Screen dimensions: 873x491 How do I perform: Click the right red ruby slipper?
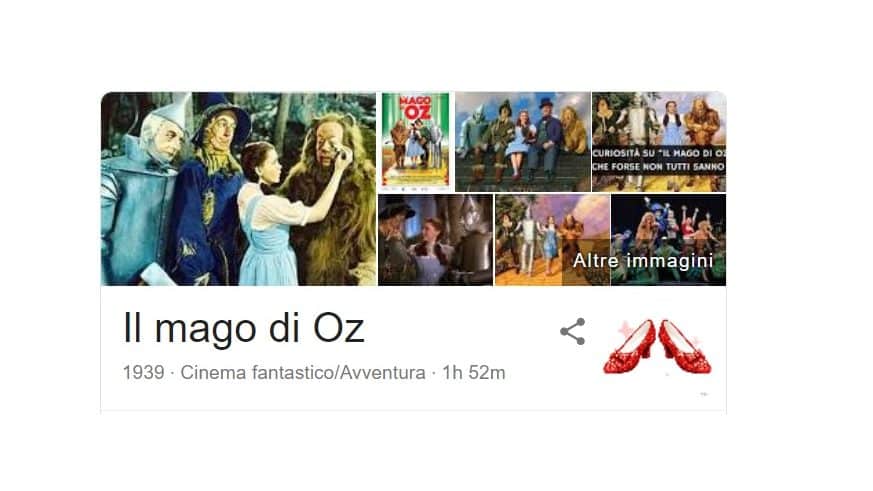click(x=685, y=346)
